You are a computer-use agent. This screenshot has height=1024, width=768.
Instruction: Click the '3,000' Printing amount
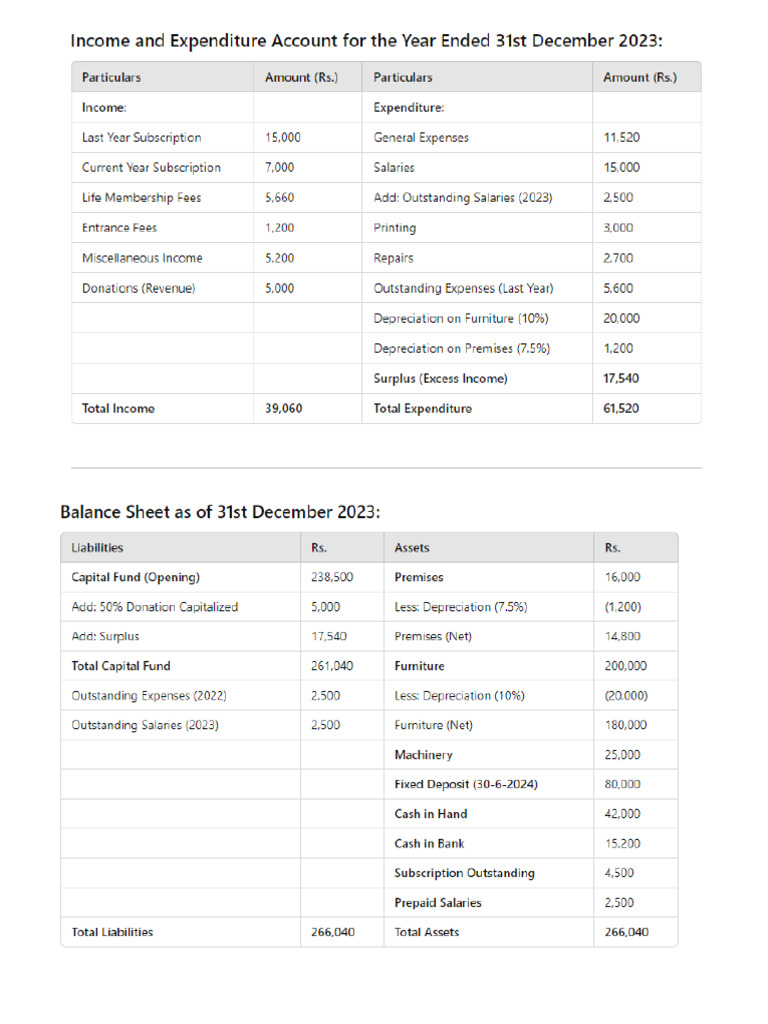pyautogui.click(x=618, y=227)
